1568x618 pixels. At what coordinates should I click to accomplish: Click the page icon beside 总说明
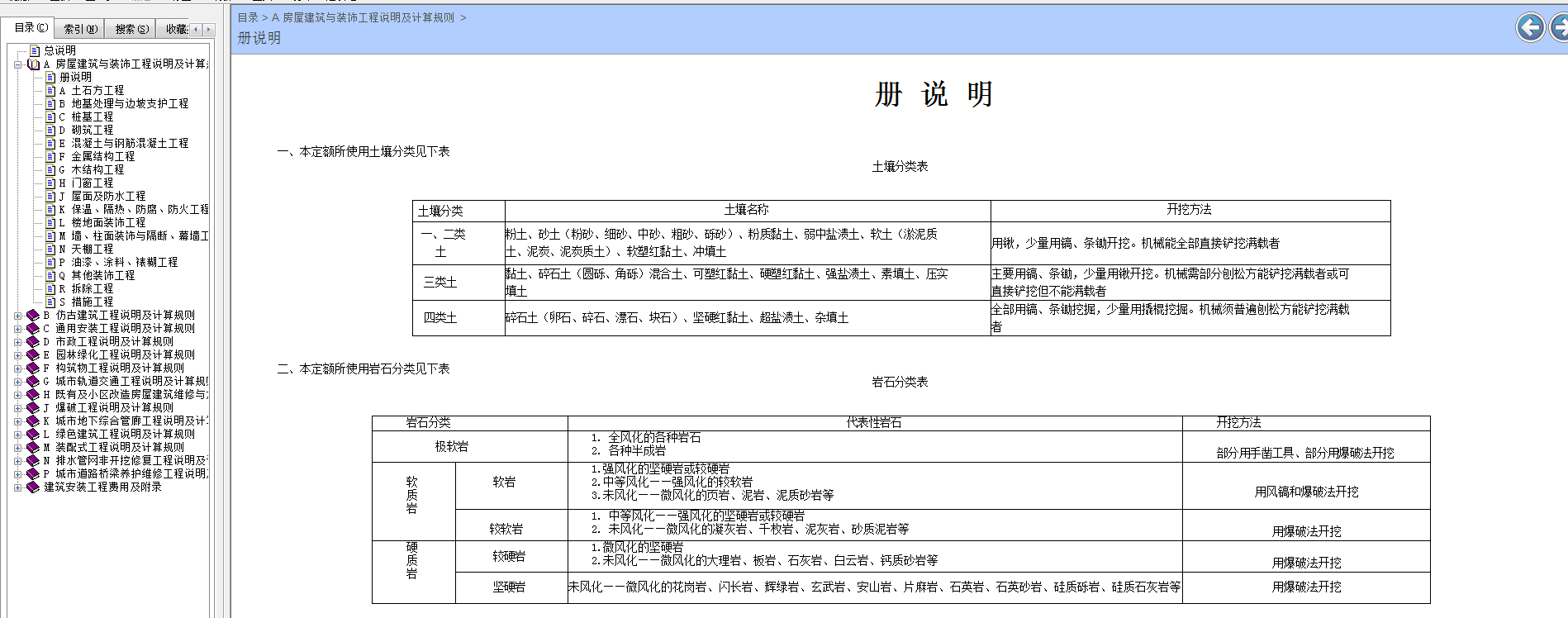point(35,50)
